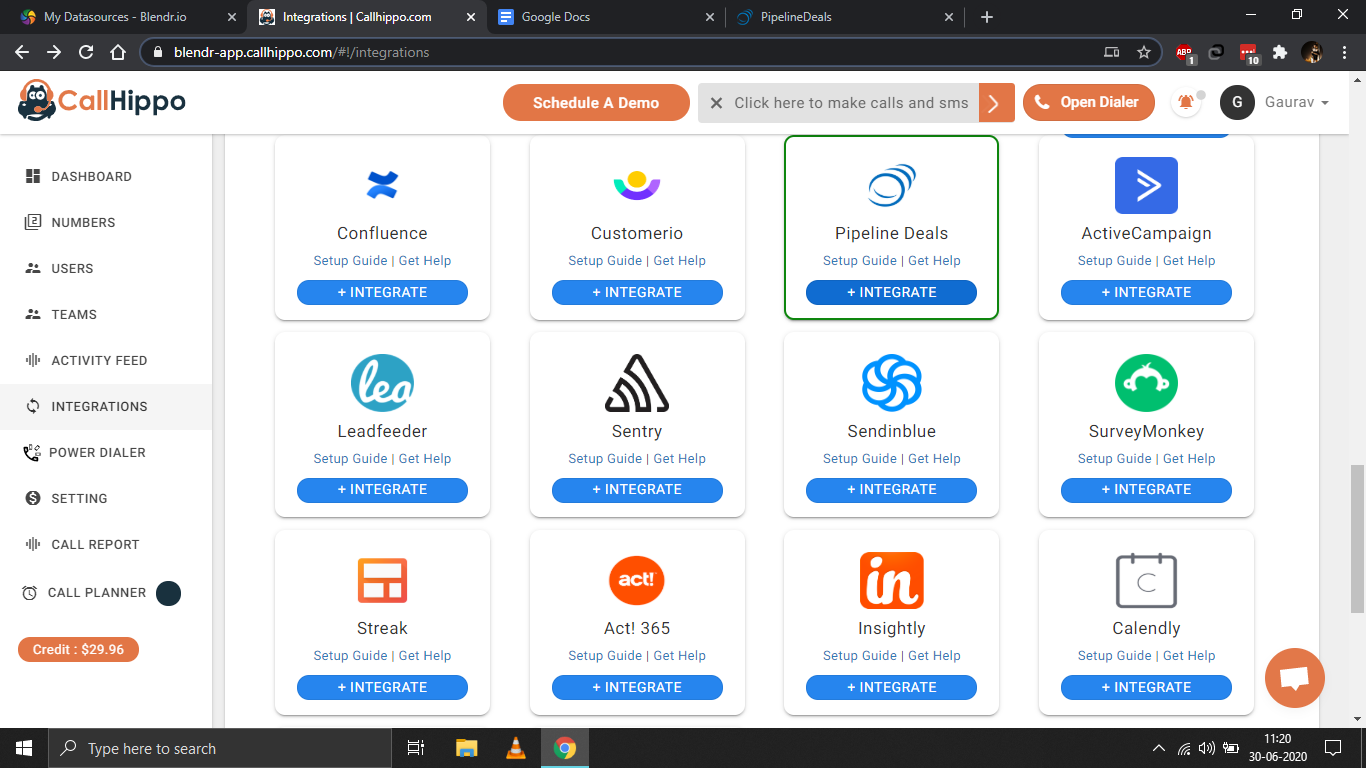Open the Setup Guide link for Sentry
1366x768 pixels.
click(x=605, y=459)
